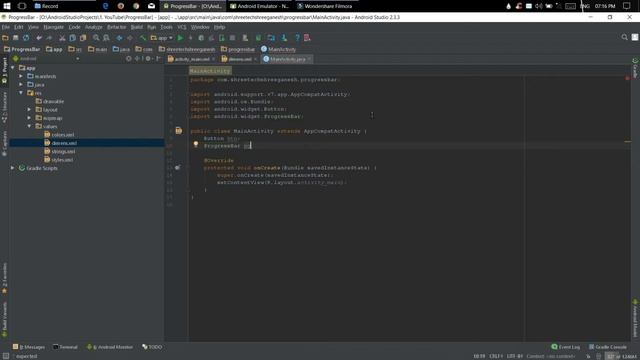The image size is (640, 360).
Task: Click the Scroll from Source target icon
Action: [129, 59]
